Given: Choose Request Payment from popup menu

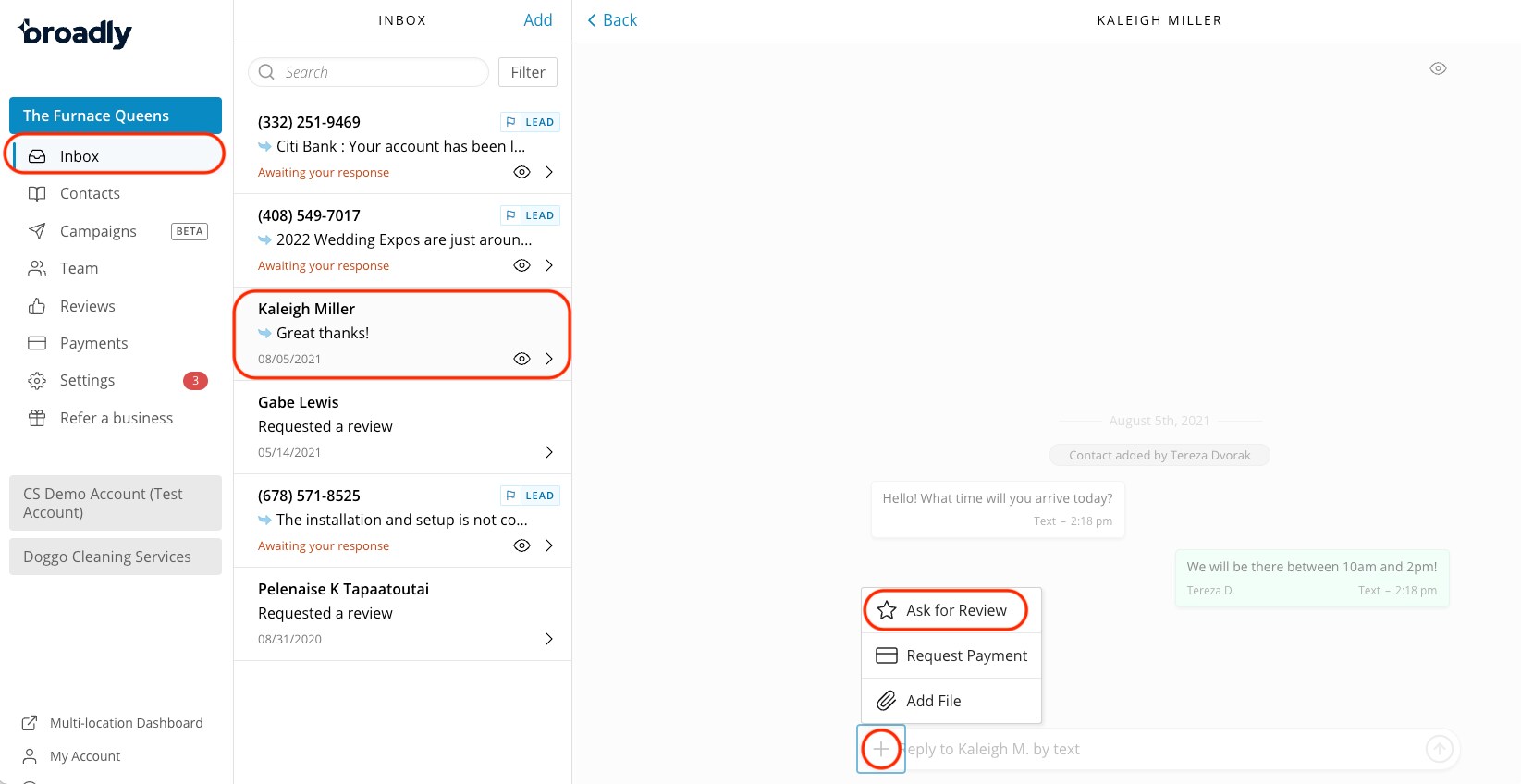Looking at the screenshot, I should [x=951, y=655].
